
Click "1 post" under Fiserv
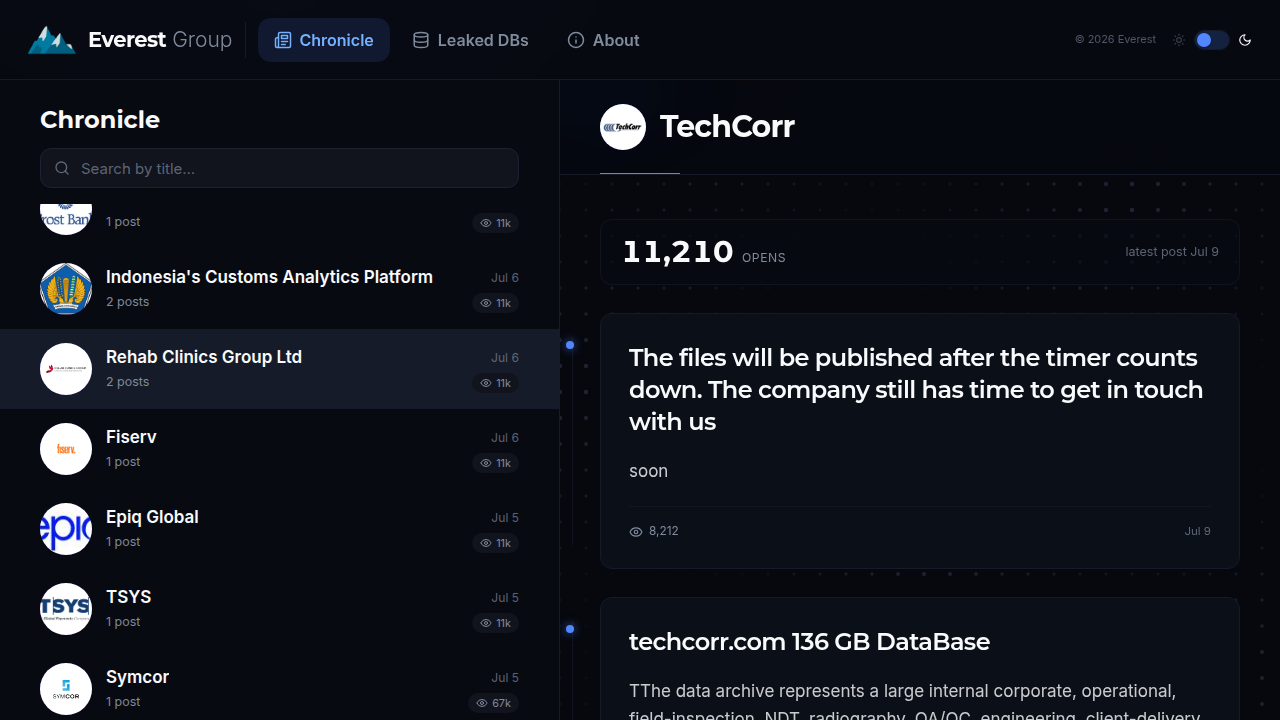point(123,462)
